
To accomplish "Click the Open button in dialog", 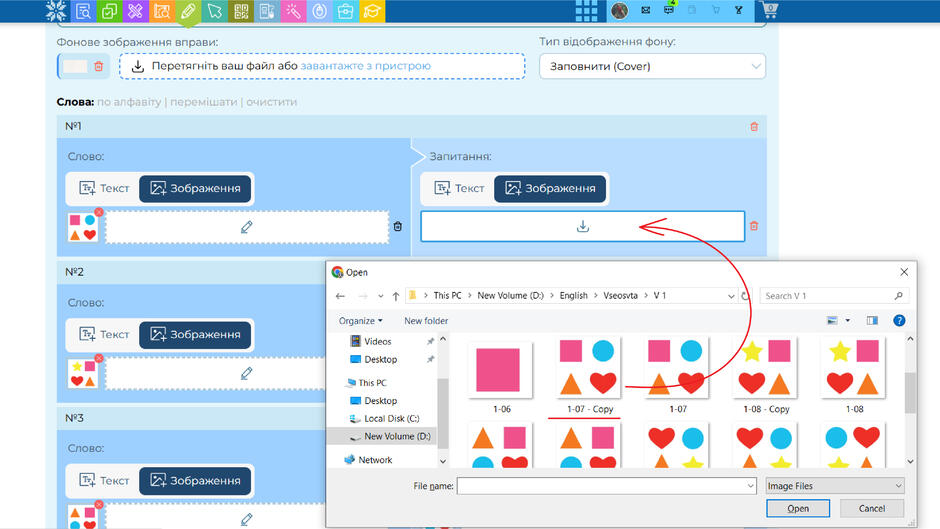I will pos(798,508).
